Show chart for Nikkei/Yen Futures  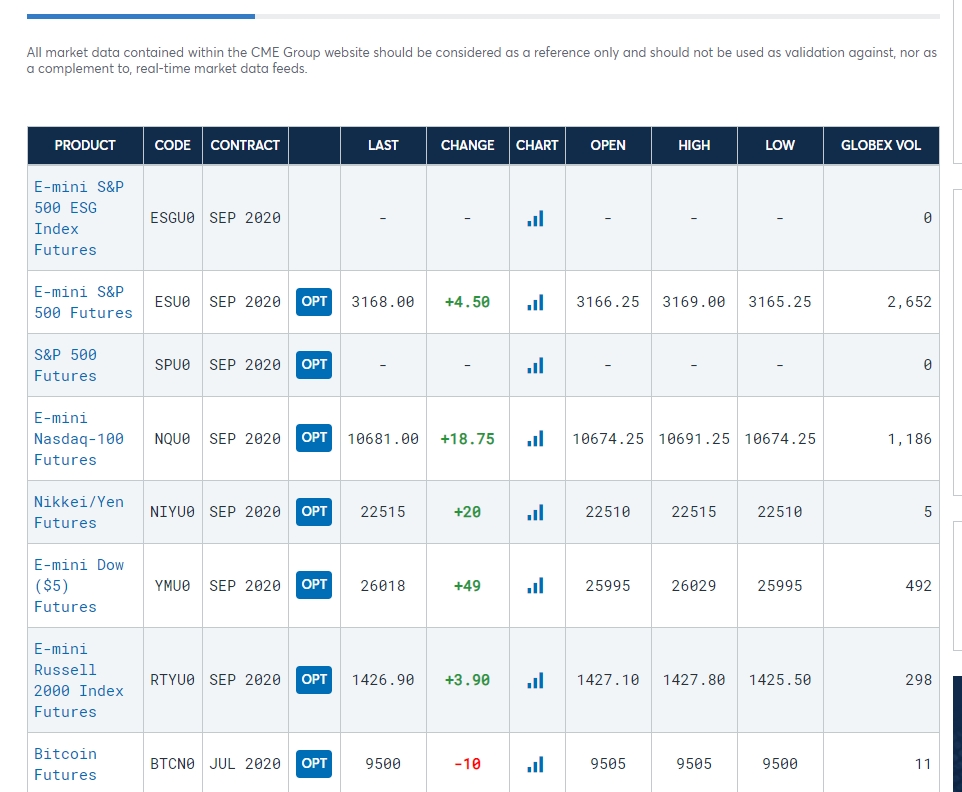[x=536, y=512]
